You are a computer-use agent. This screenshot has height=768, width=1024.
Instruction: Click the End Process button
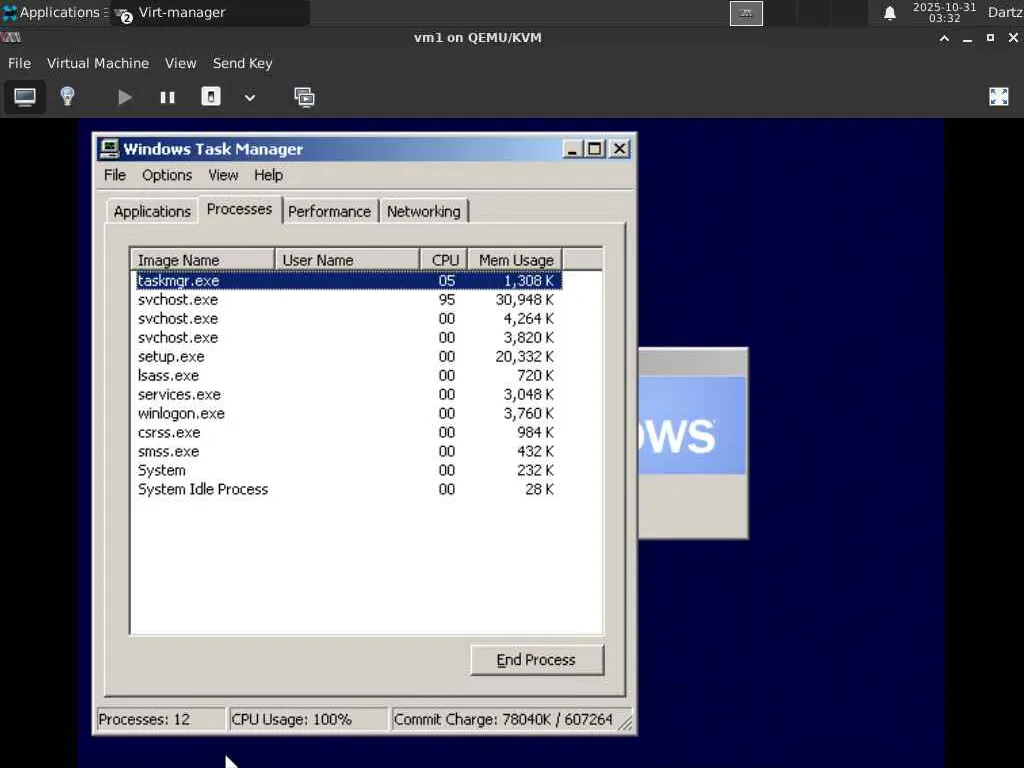pos(537,660)
